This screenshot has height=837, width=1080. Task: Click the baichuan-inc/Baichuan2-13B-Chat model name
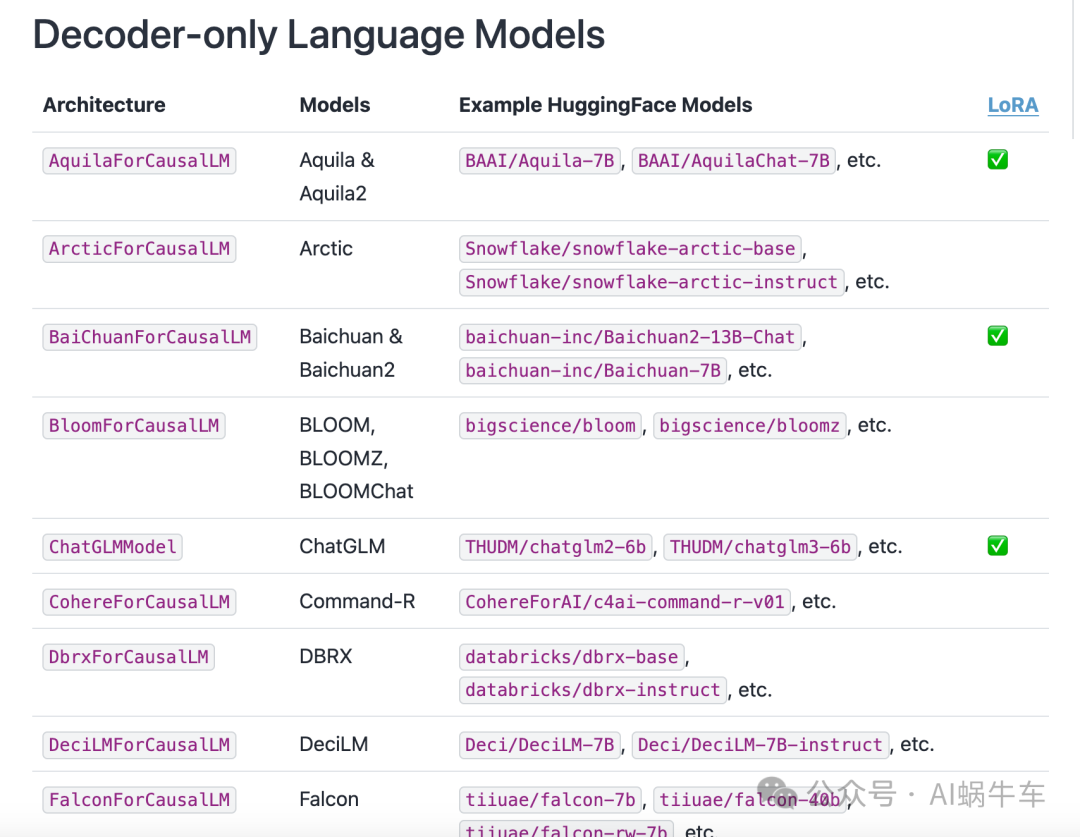coord(630,337)
